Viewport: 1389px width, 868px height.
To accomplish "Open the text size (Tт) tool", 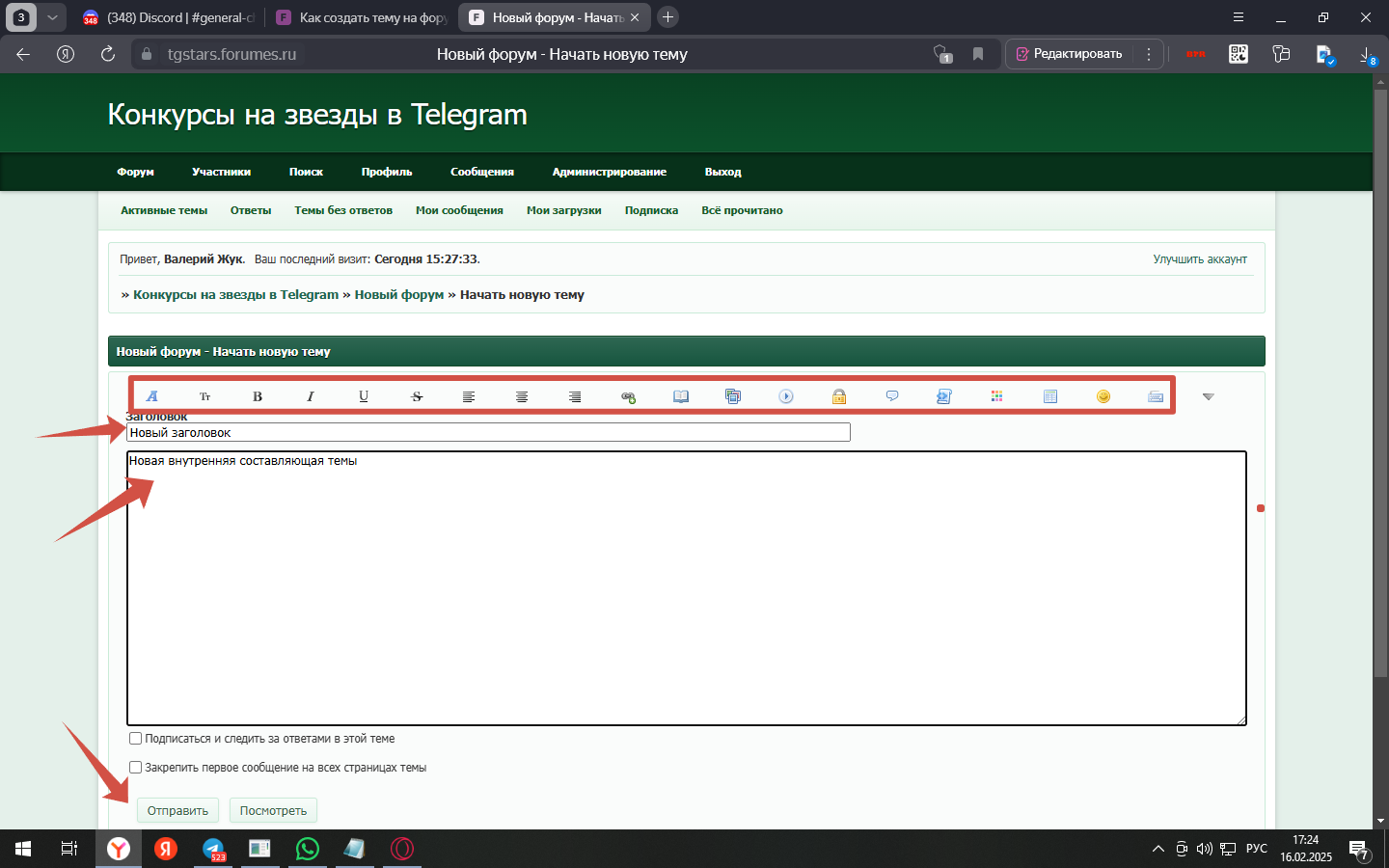I will (204, 396).
